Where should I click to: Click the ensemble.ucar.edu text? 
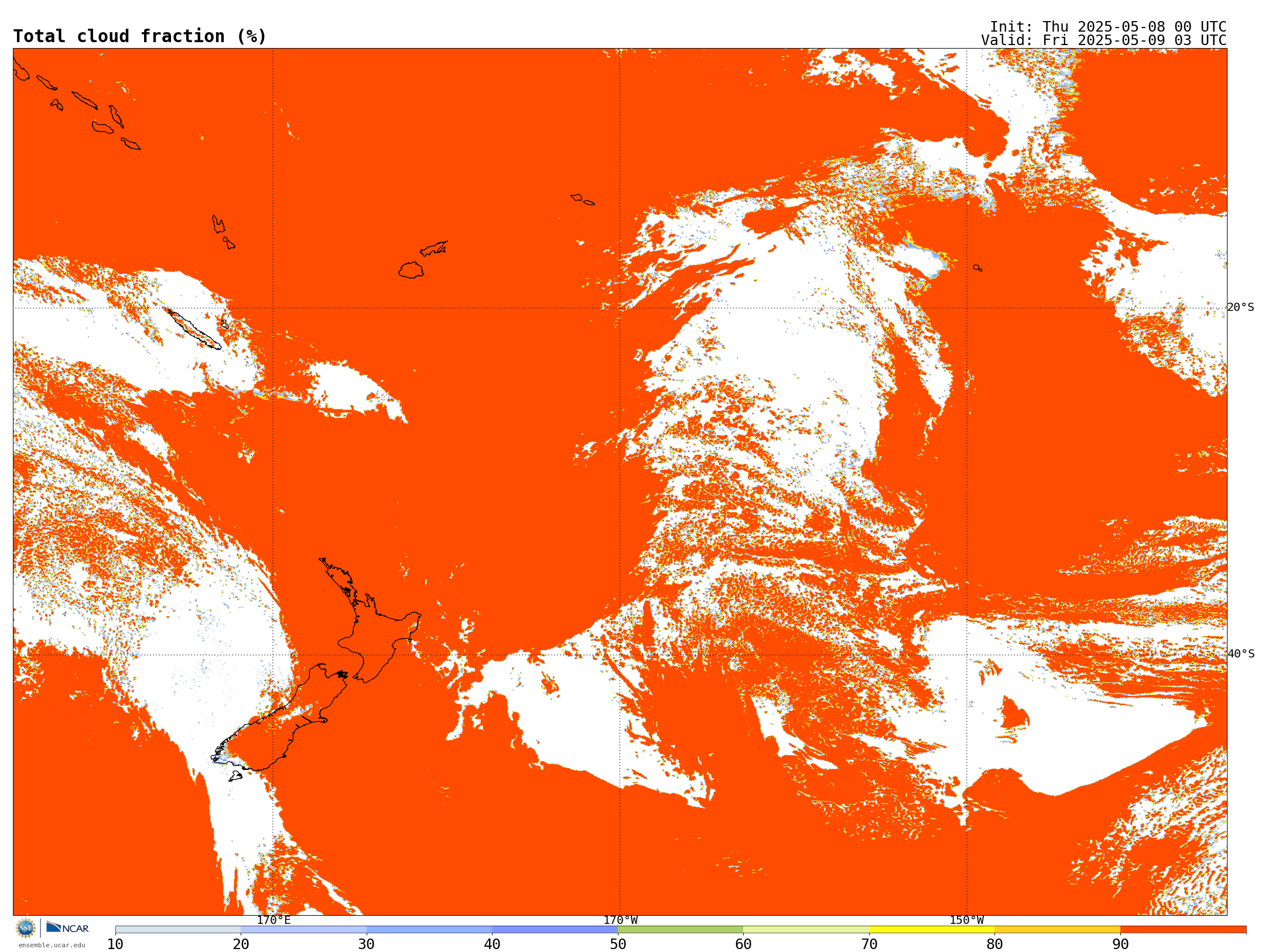(52, 945)
